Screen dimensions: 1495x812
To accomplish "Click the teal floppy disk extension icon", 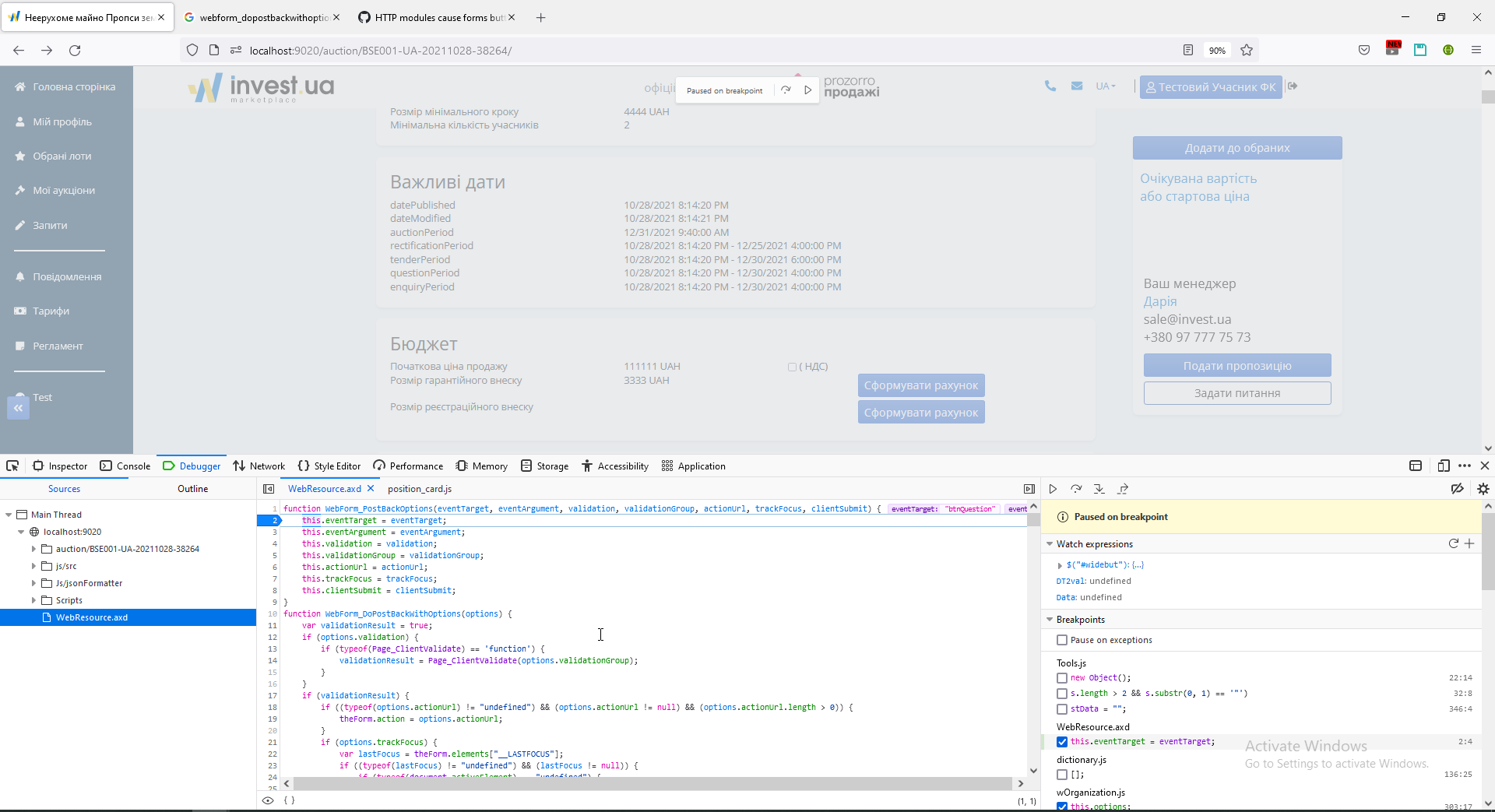I will click(x=1420, y=50).
